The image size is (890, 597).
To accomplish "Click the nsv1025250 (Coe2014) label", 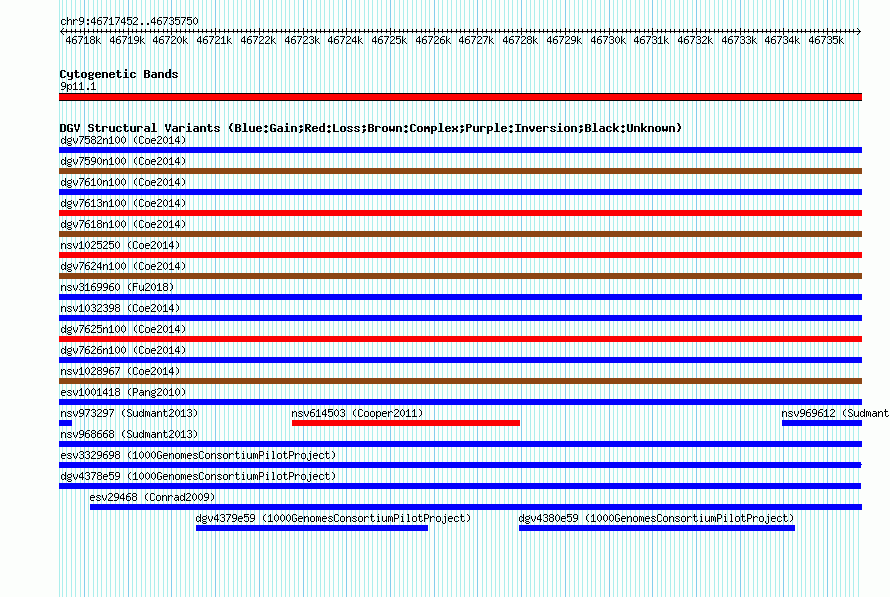I will 120,245.
